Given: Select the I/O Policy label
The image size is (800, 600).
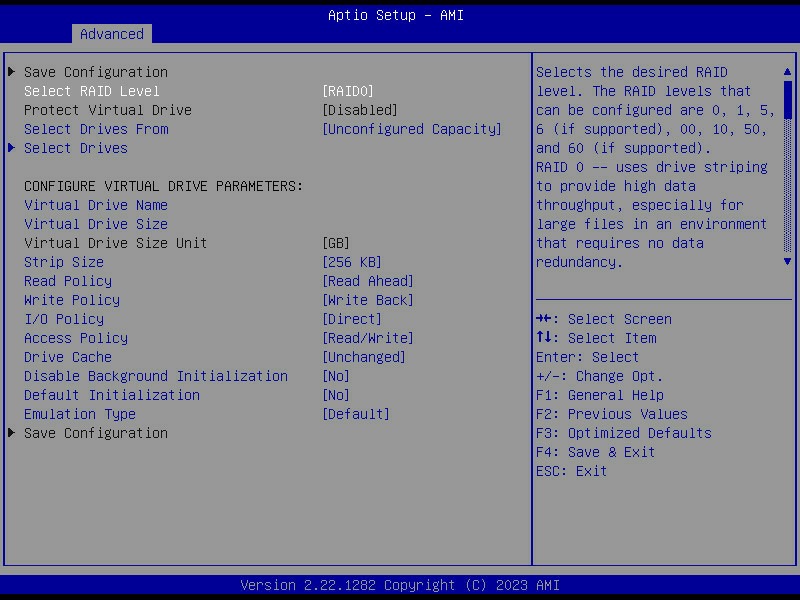Looking at the screenshot, I should [x=64, y=319].
